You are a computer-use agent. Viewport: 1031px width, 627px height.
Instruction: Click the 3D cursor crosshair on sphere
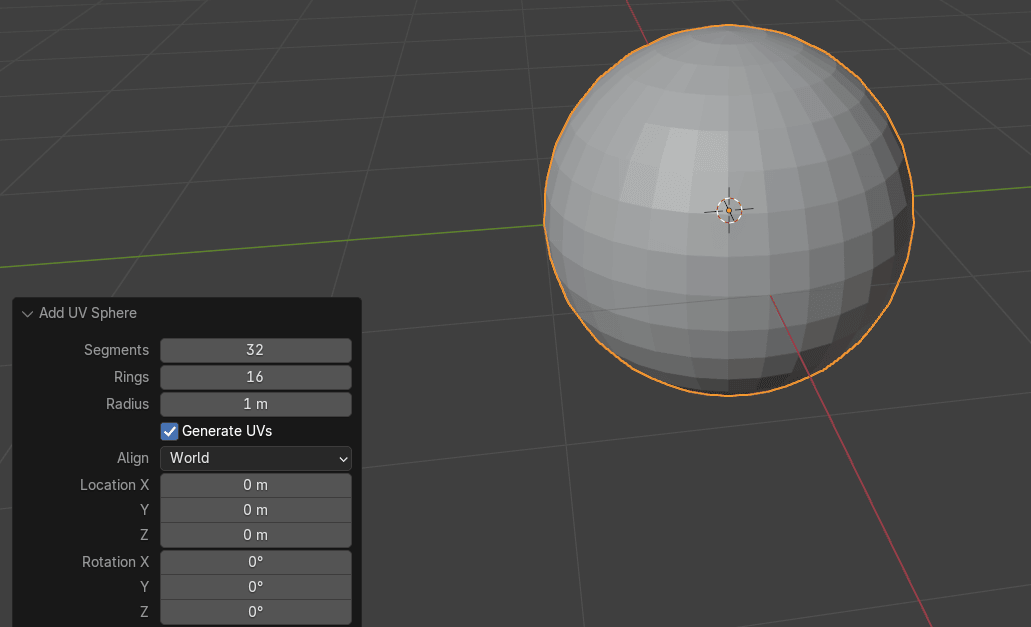(x=728, y=210)
